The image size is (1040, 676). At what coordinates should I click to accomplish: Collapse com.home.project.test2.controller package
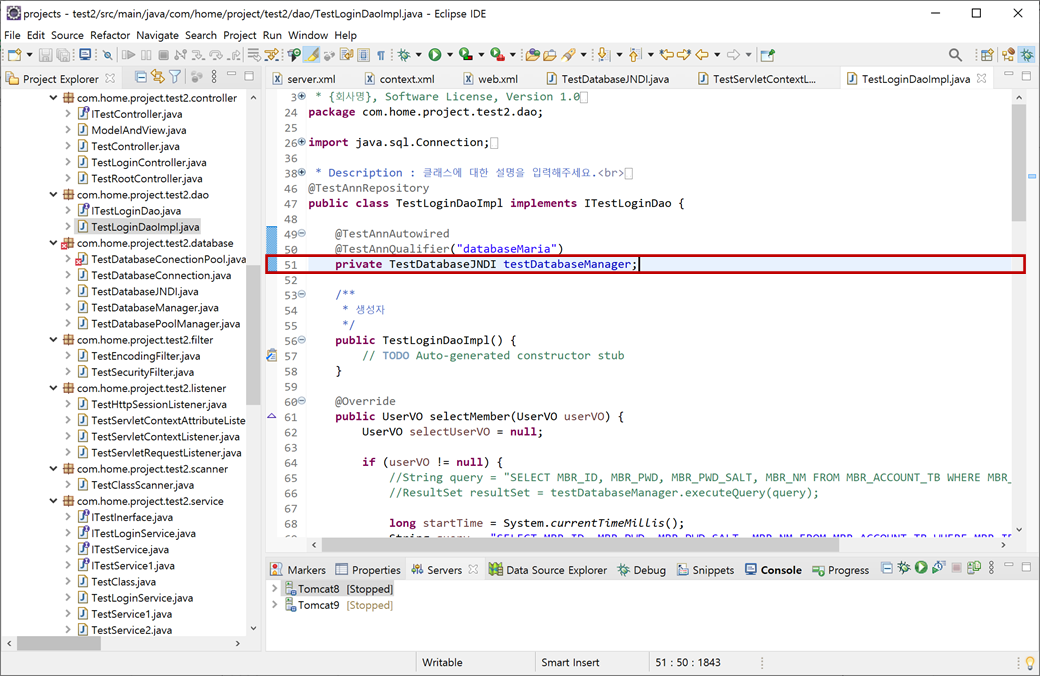[x=54, y=98]
